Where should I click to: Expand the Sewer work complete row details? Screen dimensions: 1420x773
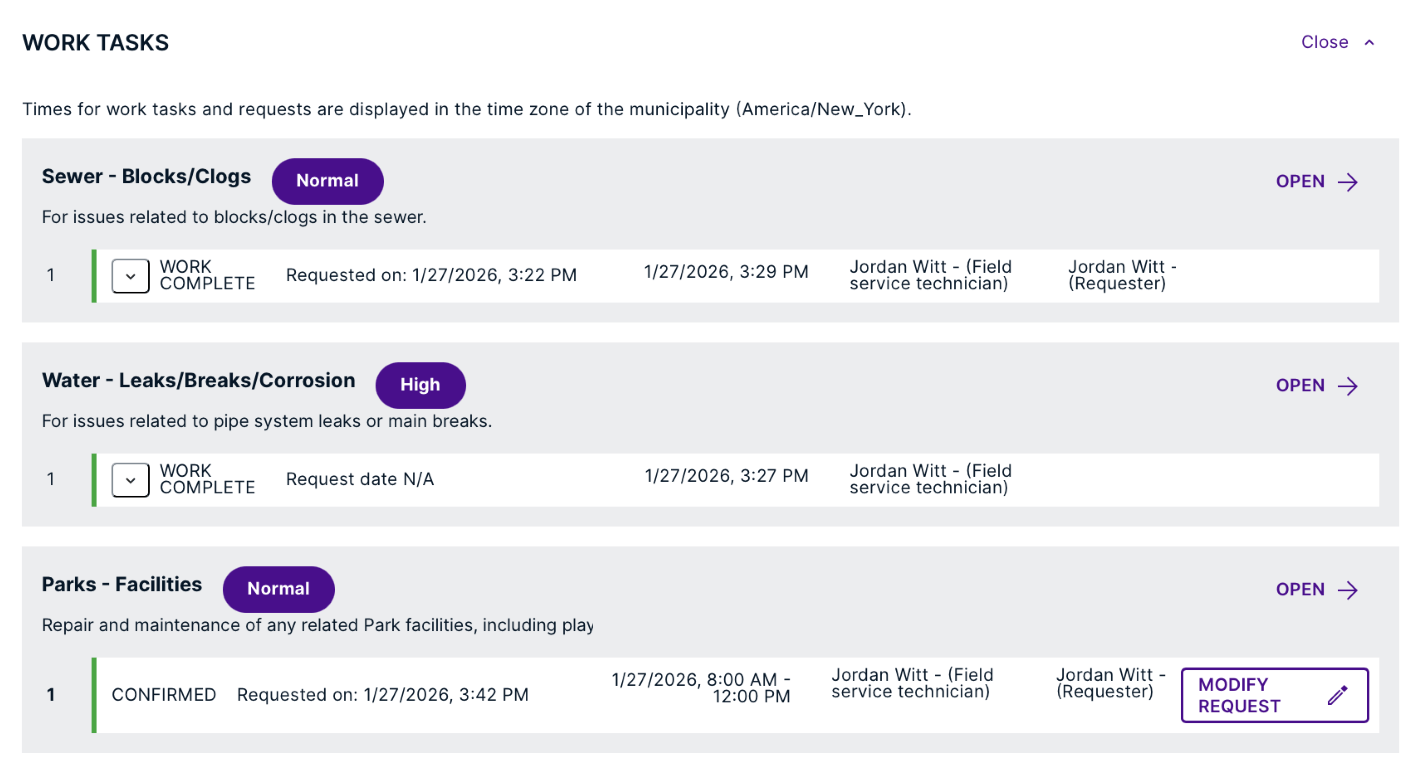coord(130,276)
